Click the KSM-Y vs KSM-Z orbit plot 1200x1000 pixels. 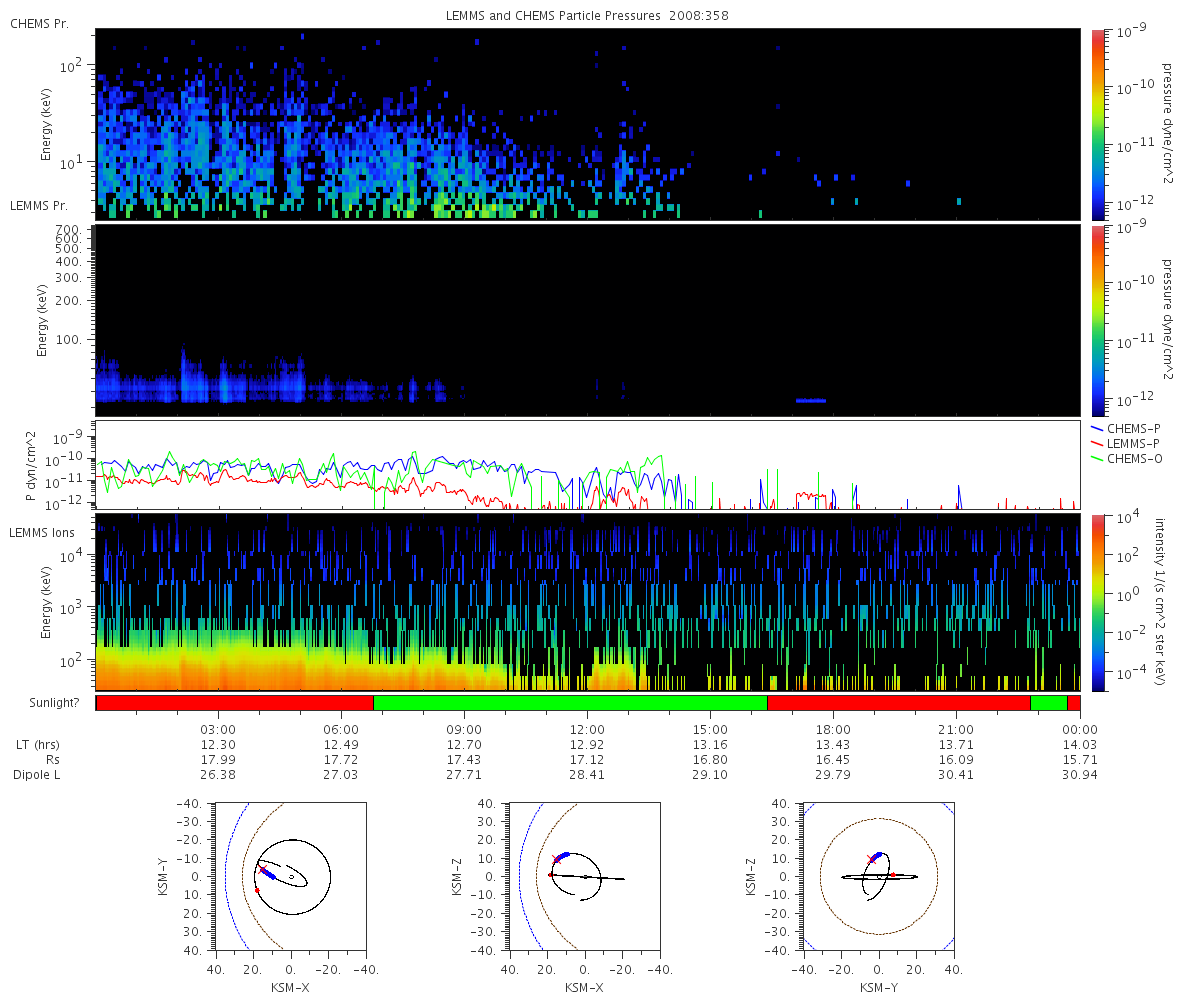coord(878,876)
